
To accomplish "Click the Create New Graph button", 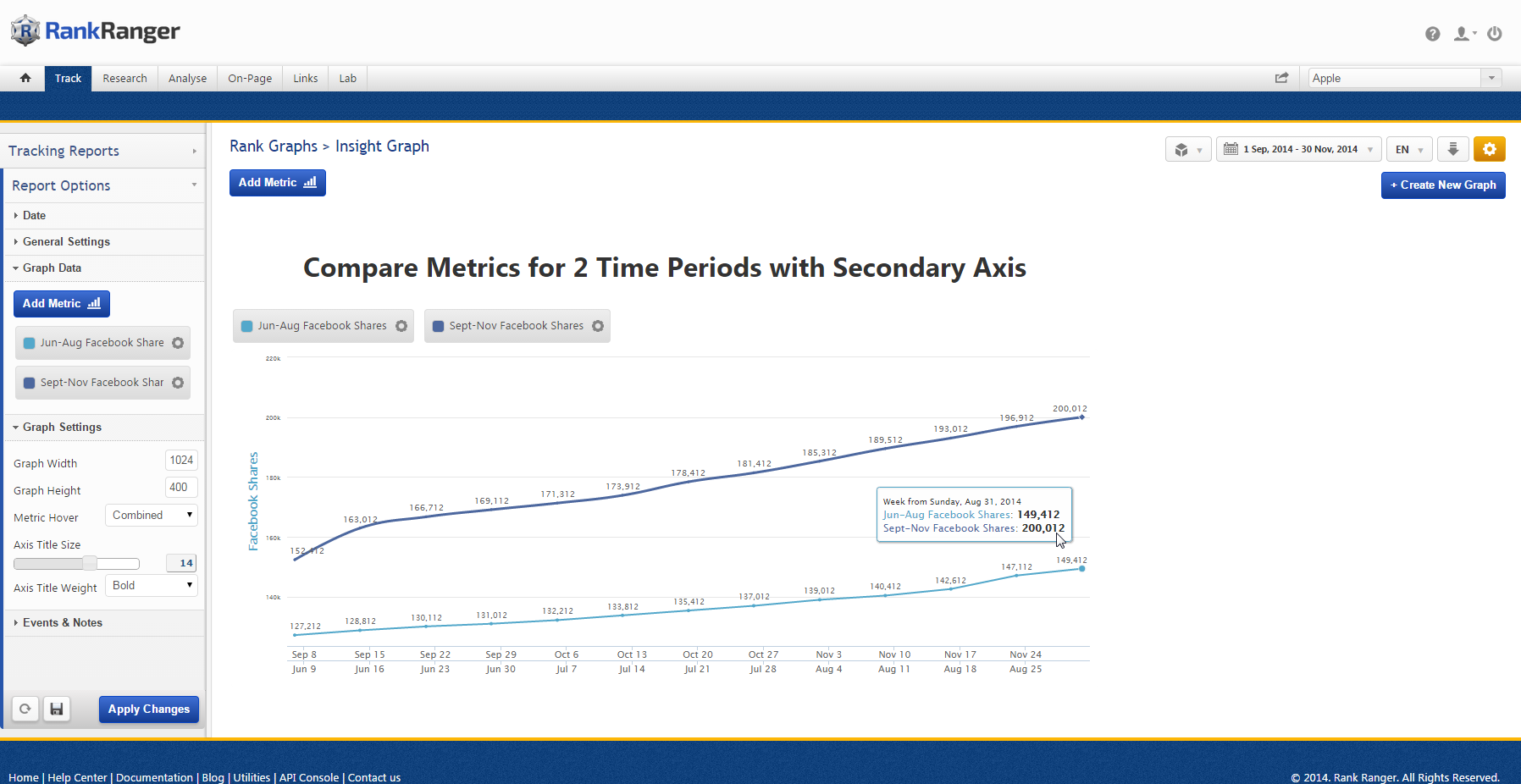I will click(1442, 185).
